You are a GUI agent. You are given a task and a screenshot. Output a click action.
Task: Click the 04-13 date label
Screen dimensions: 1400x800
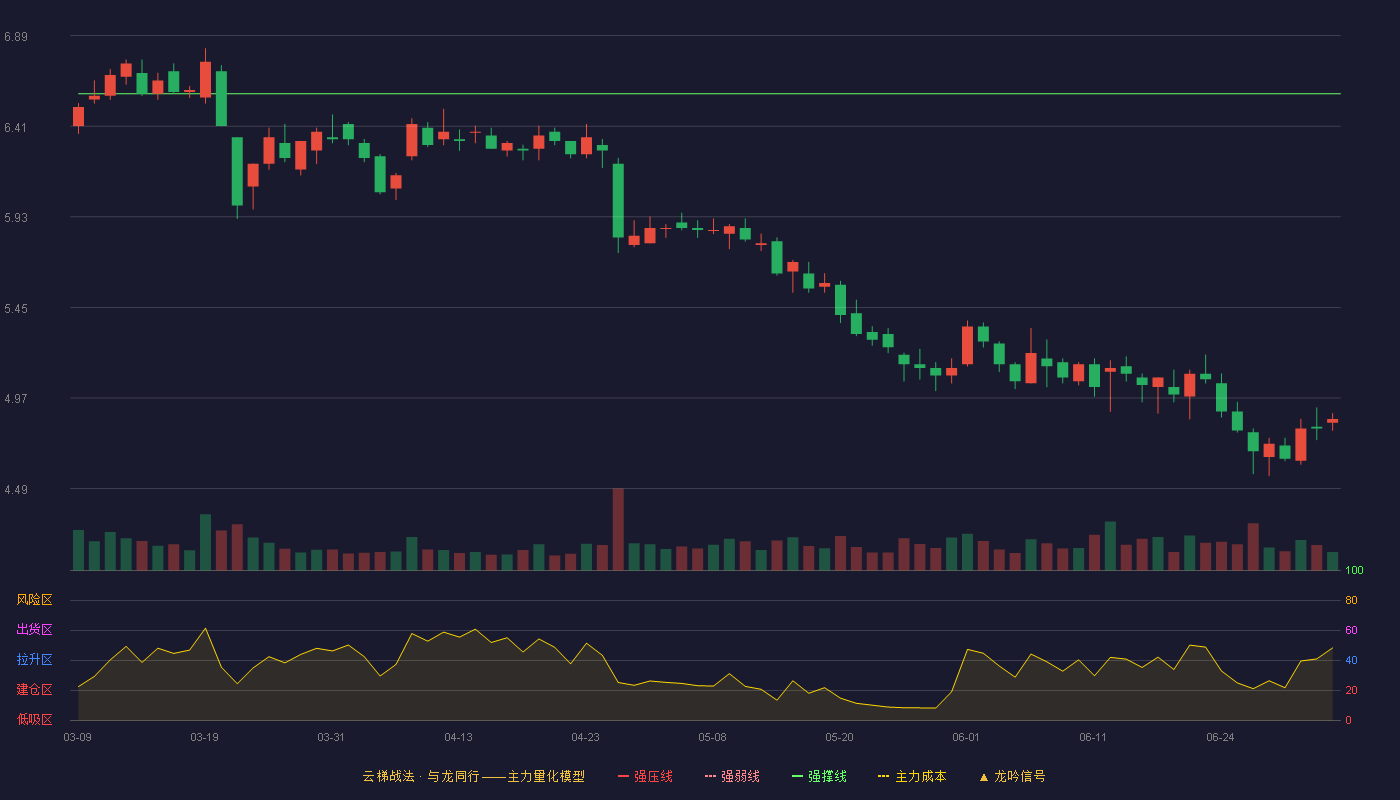click(459, 738)
